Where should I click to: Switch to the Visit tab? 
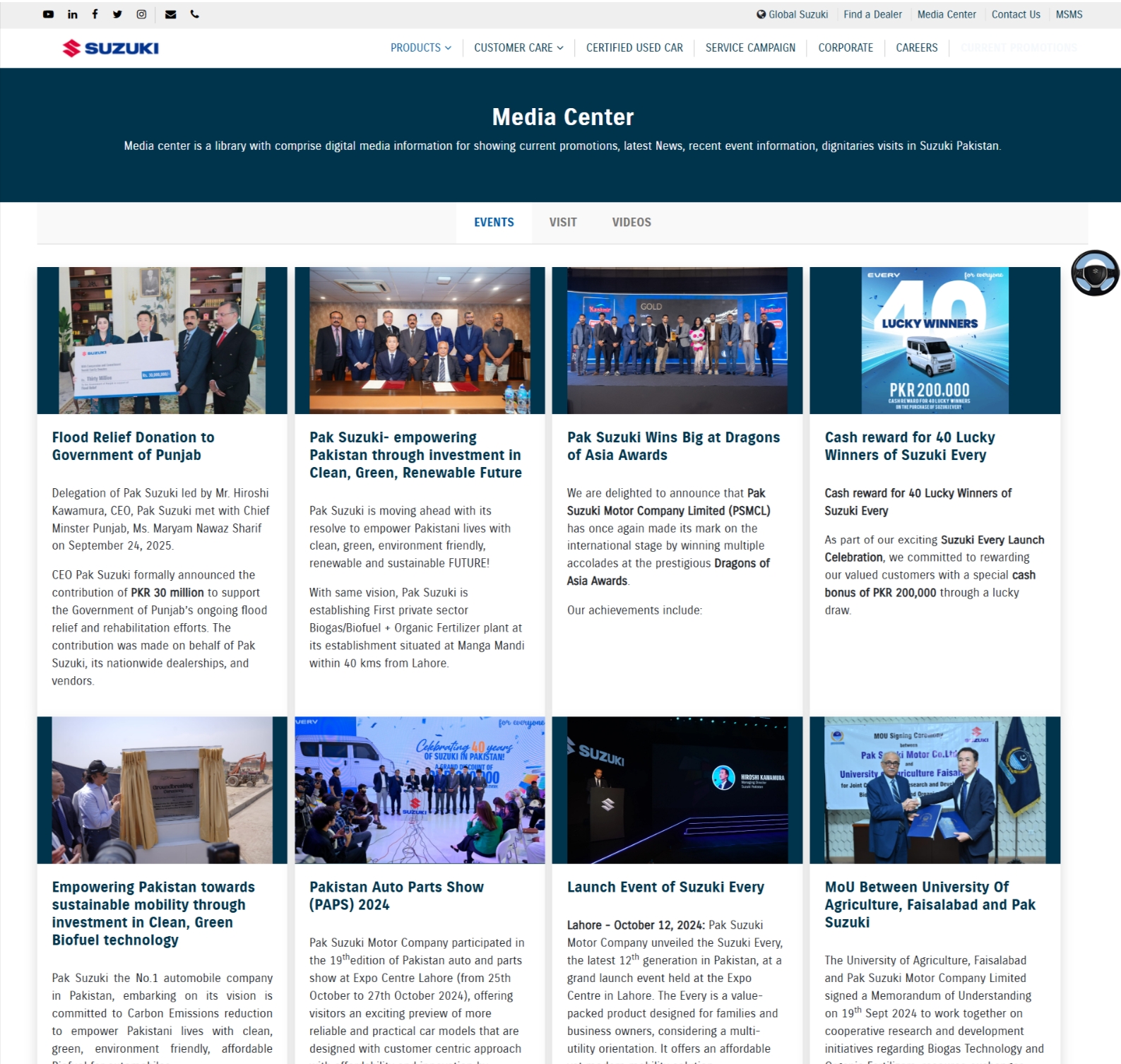pyautogui.click(x=563, y=223)
